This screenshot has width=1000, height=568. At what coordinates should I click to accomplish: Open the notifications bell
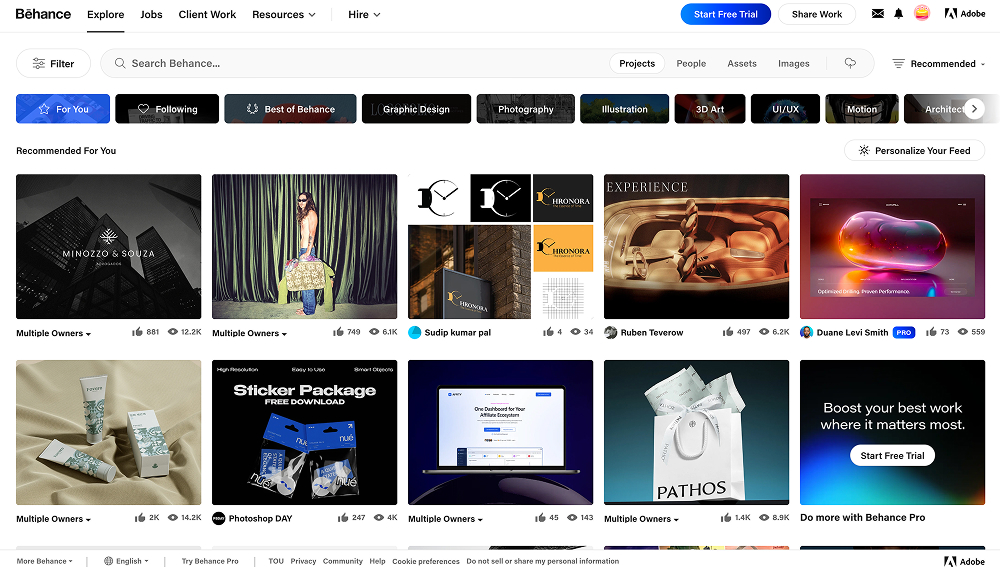899,13
